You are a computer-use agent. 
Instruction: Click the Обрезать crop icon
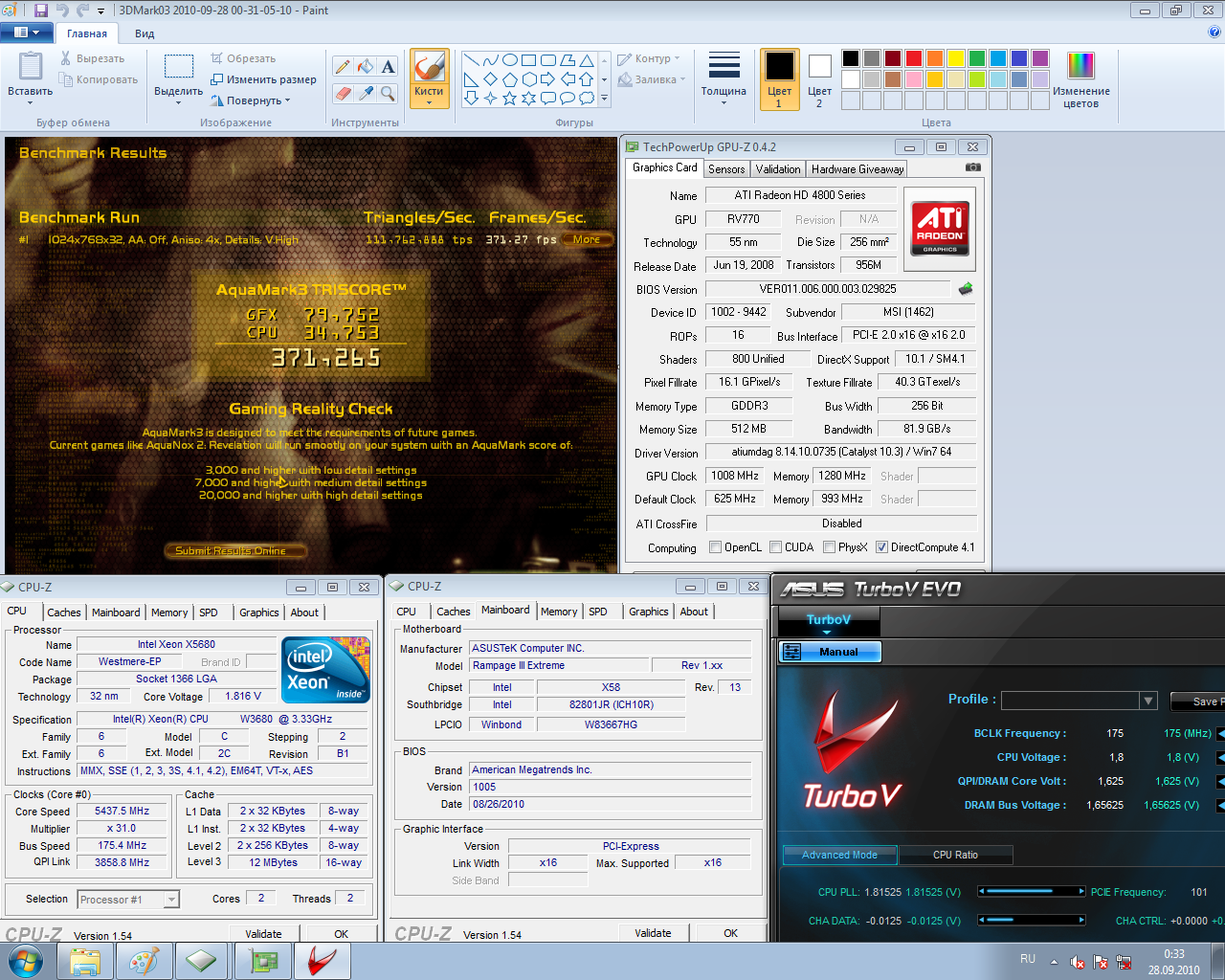(217, 58)
